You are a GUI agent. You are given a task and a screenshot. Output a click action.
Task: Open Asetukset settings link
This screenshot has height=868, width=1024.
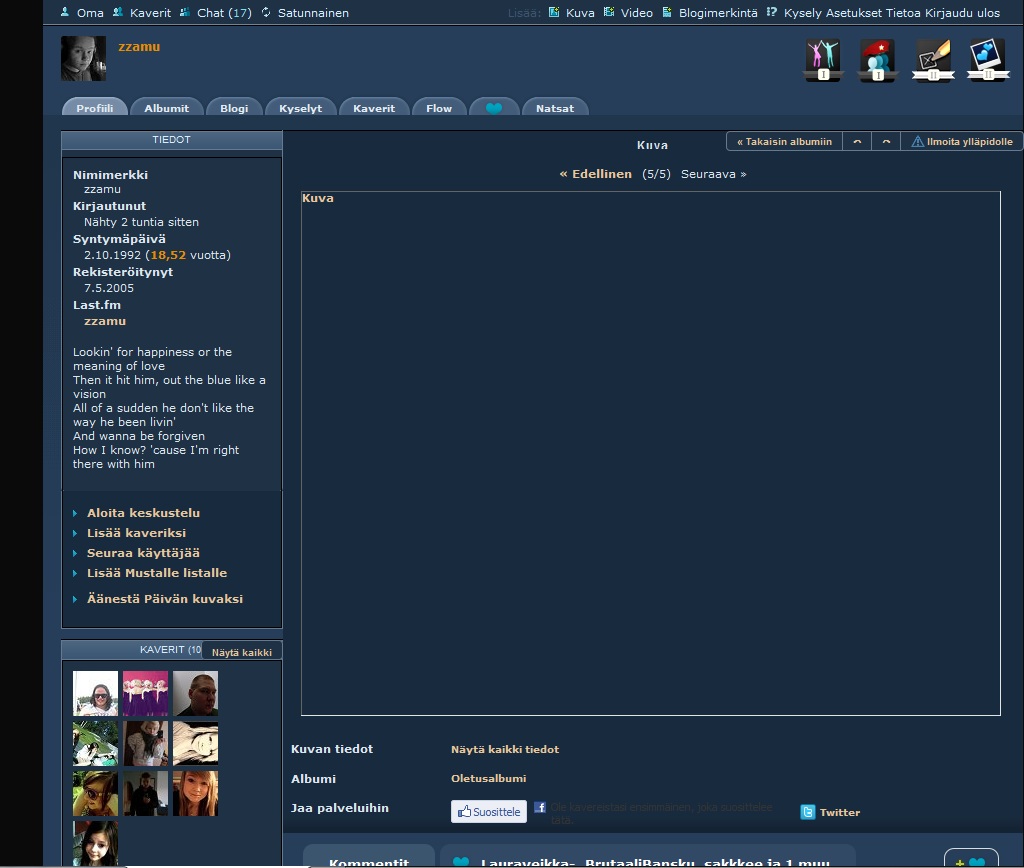pyautogui.click(x=854, y=12)
